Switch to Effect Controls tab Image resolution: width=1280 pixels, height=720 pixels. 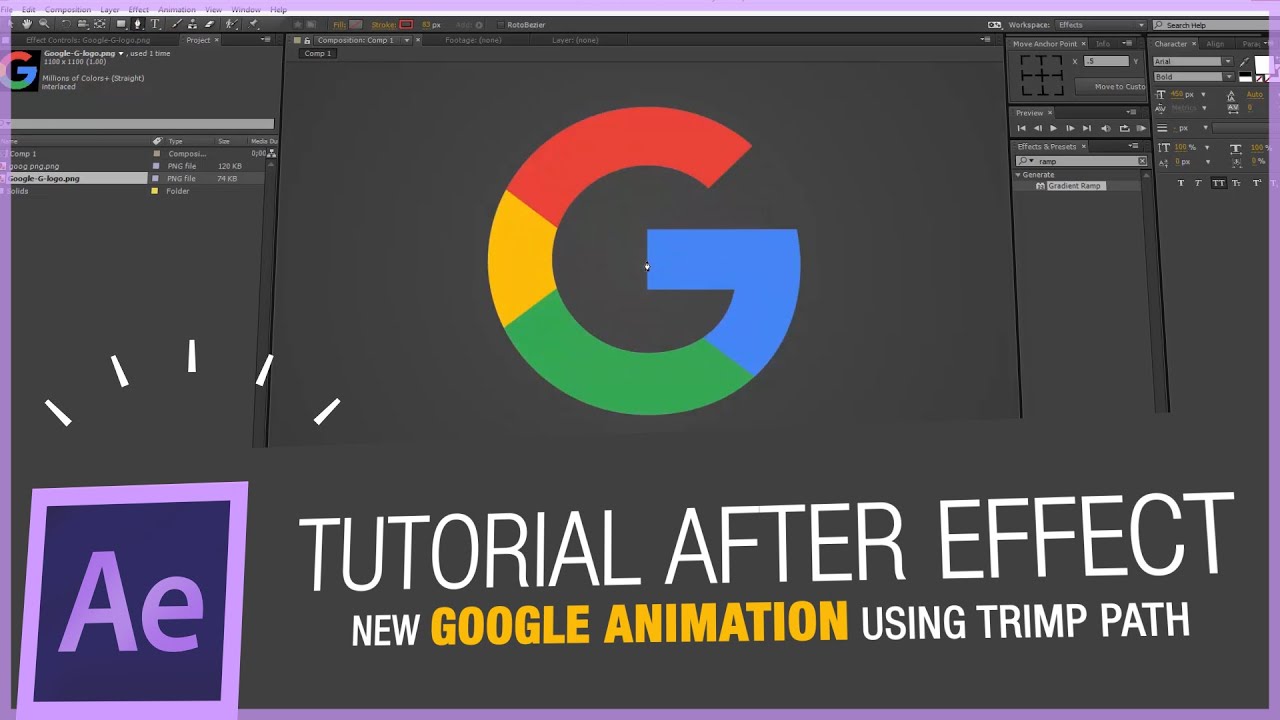coord(88,40)
